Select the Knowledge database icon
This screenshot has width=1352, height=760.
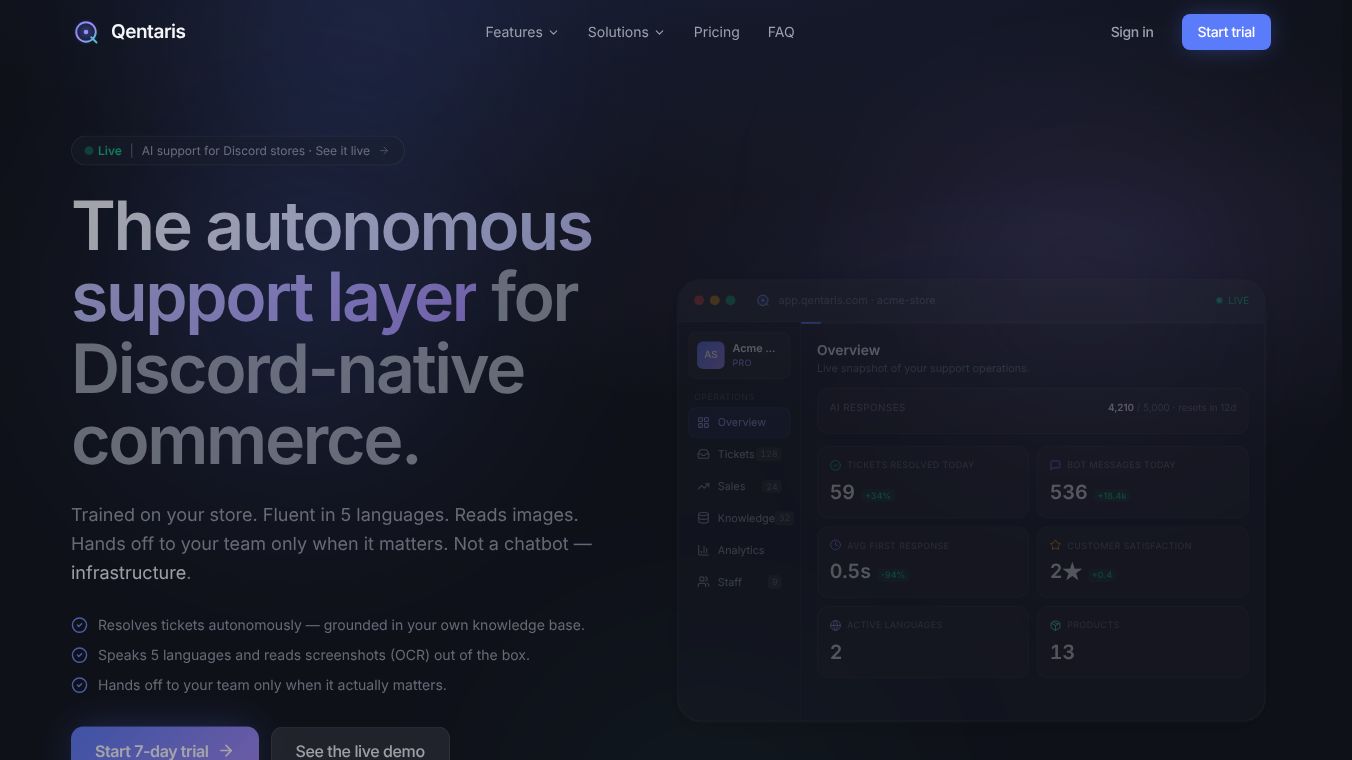pyautogui.click(x=703, y=518)
